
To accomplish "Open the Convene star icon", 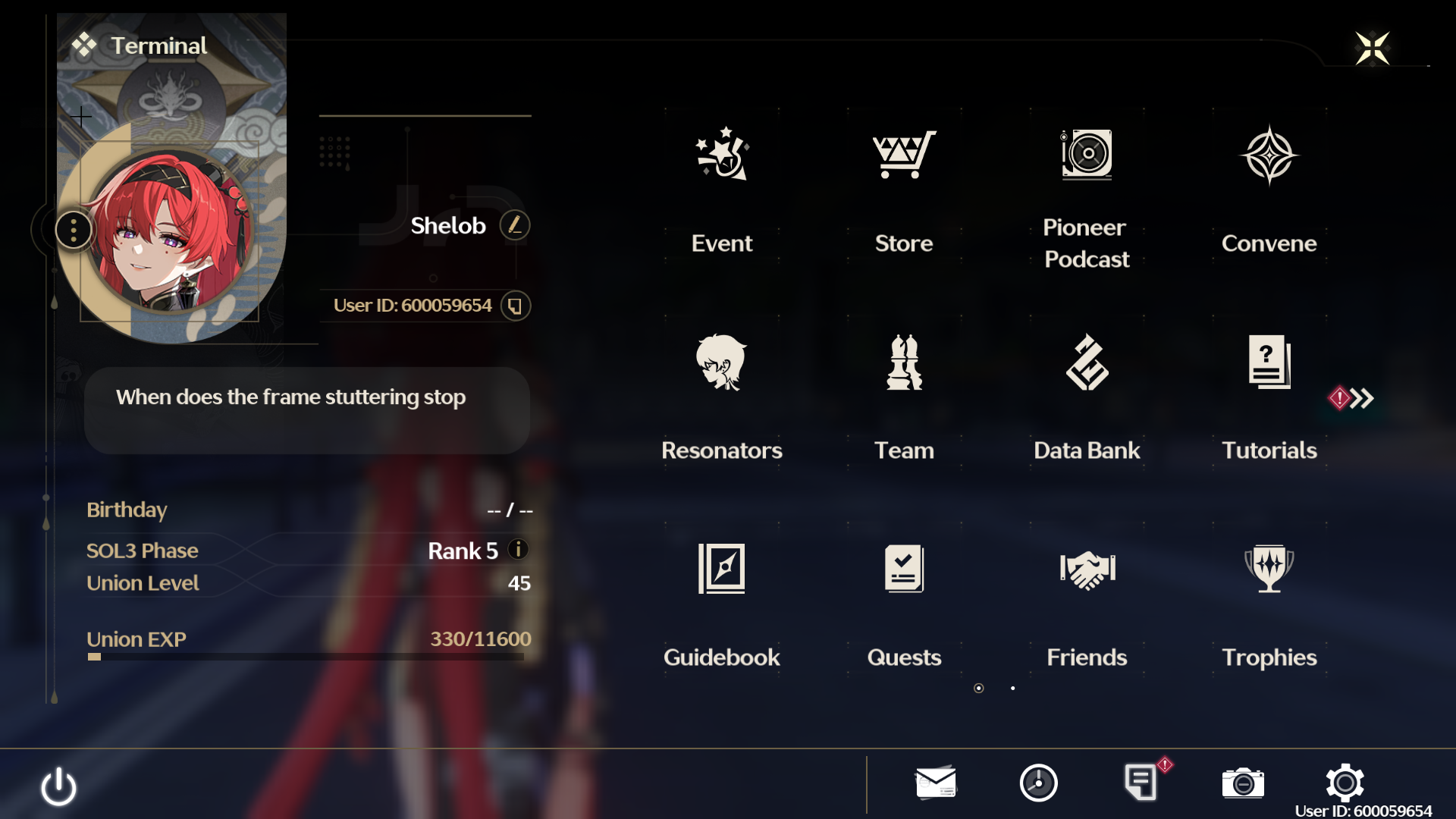I will tap(1269, 155).
